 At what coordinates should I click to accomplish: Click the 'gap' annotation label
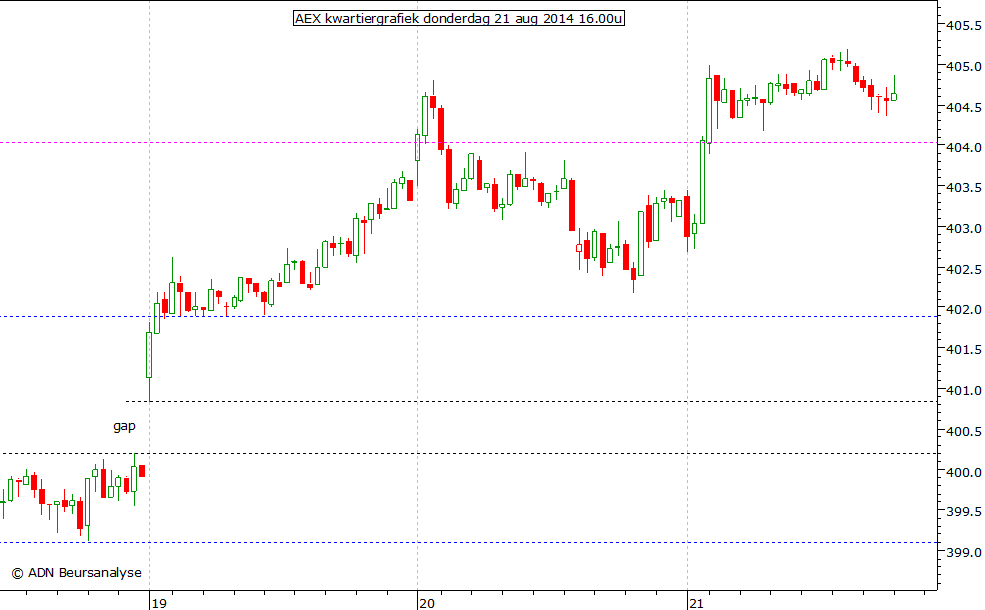pos(124,427)
